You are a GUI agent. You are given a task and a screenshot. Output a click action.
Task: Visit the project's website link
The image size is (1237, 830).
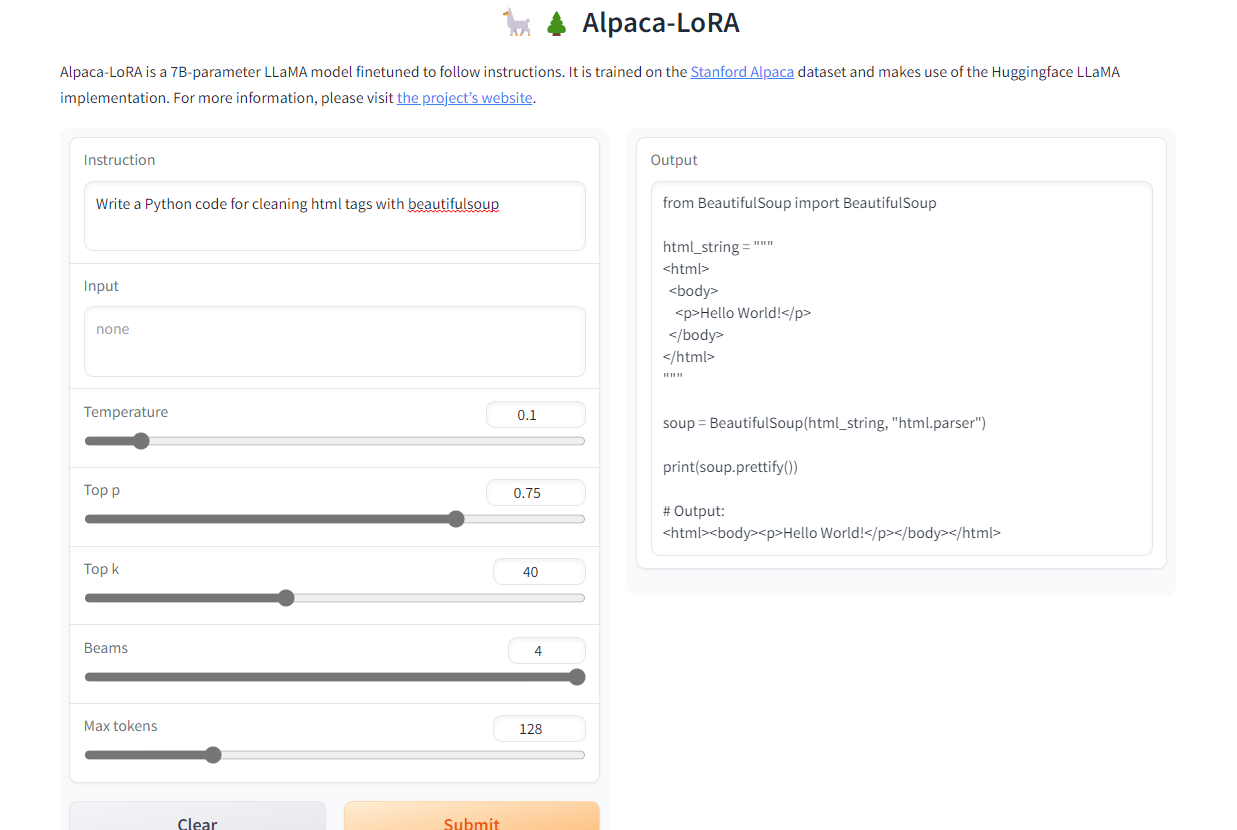pyautogui.click(x=464, y=97)
